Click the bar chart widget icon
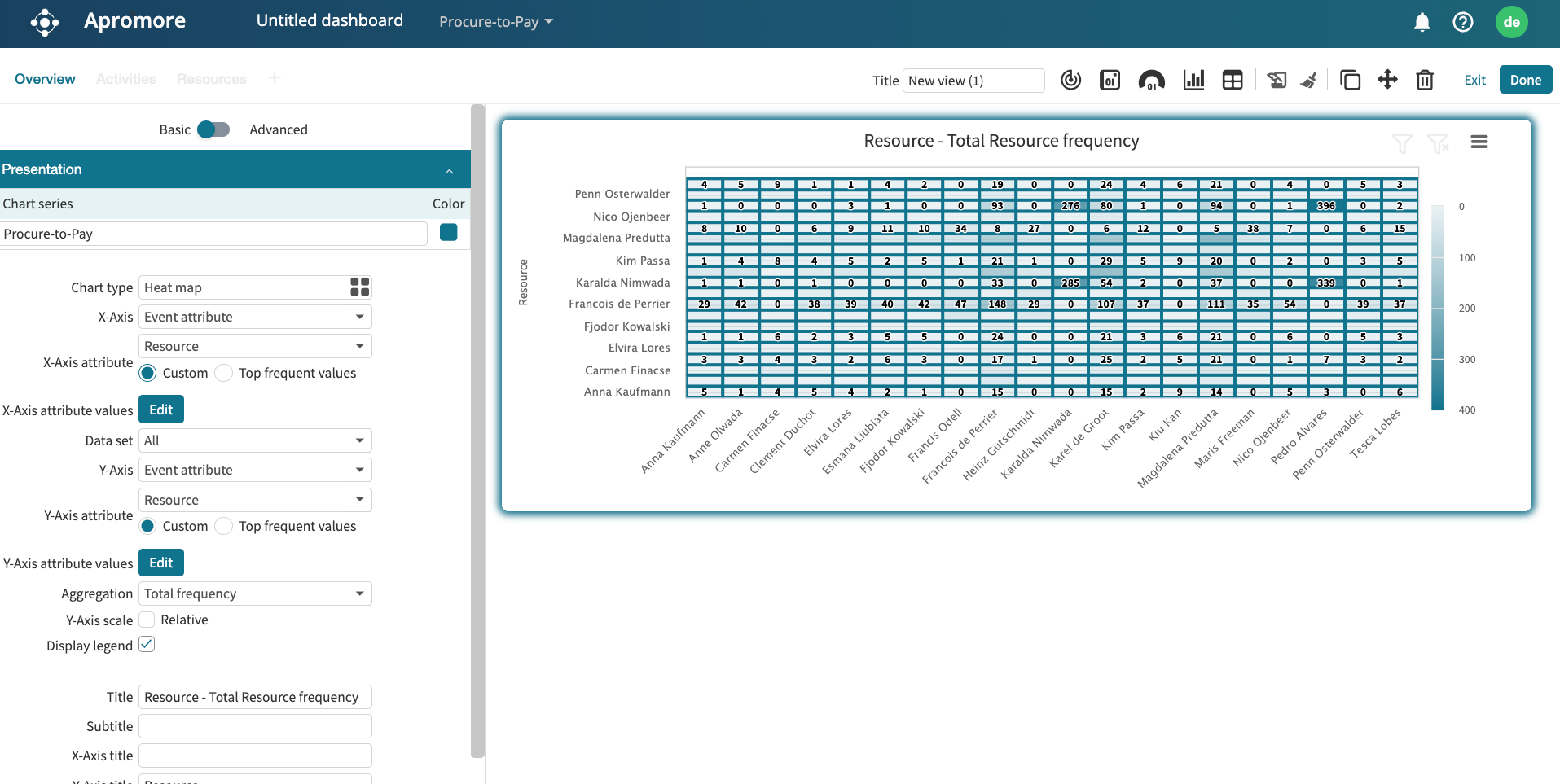Viewport: 1560px width, 784px height. point(1193,80)
